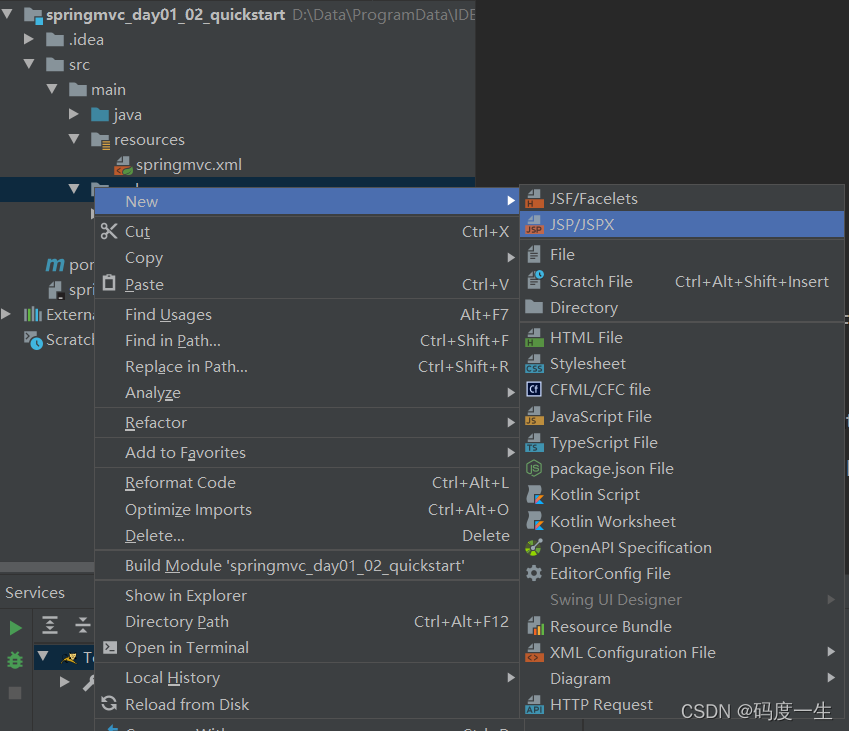Select the New context menu entry

pos(307,201)
